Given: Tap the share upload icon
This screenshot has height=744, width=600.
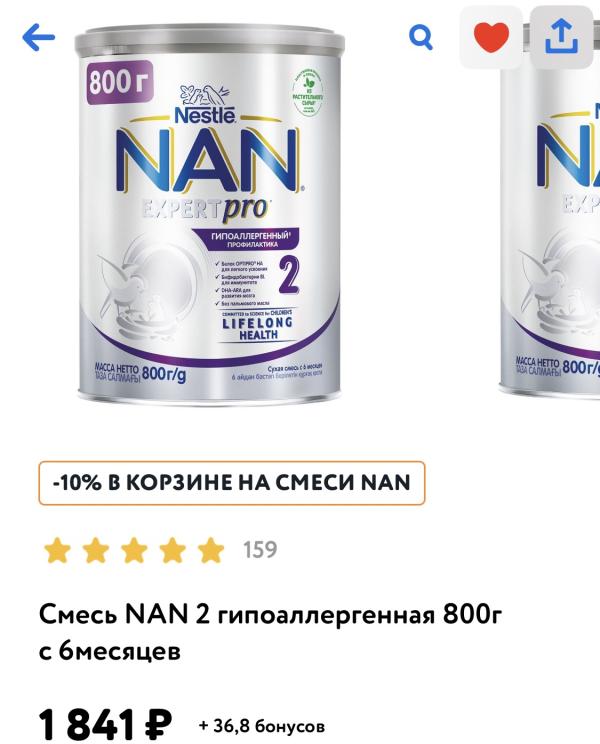Looking at the screenshot, I should coord(562,37).
